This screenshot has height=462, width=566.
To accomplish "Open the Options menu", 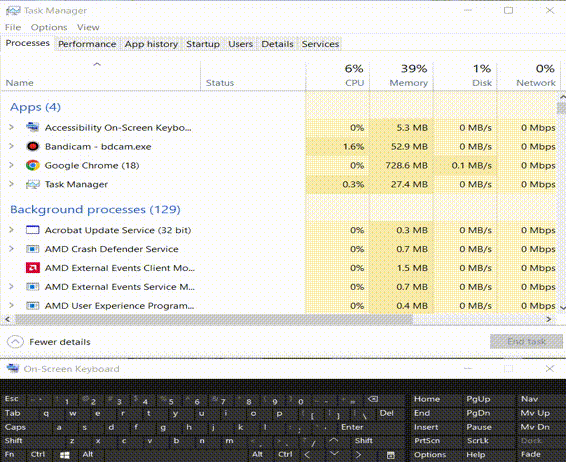I will pyautogui.click(x=49, y=27).
